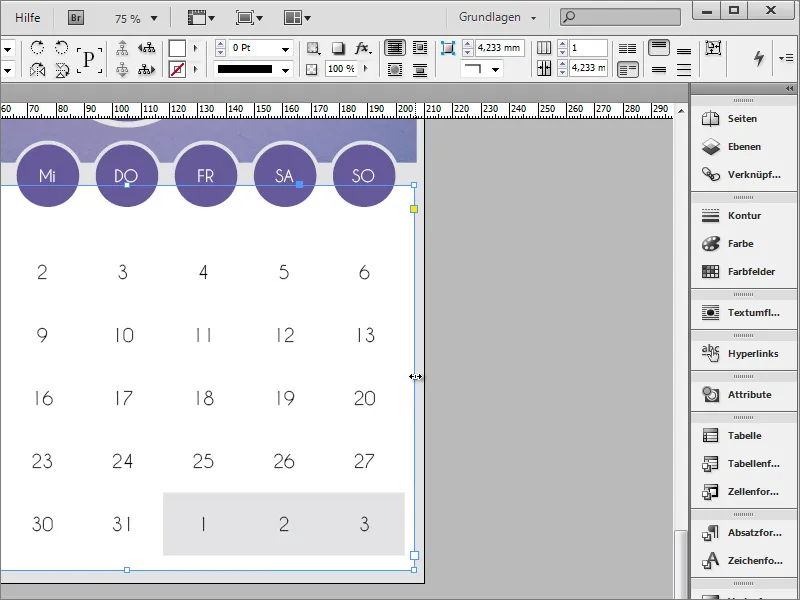Open the 75 % zoom dropdown

click(x=154, y=19)
